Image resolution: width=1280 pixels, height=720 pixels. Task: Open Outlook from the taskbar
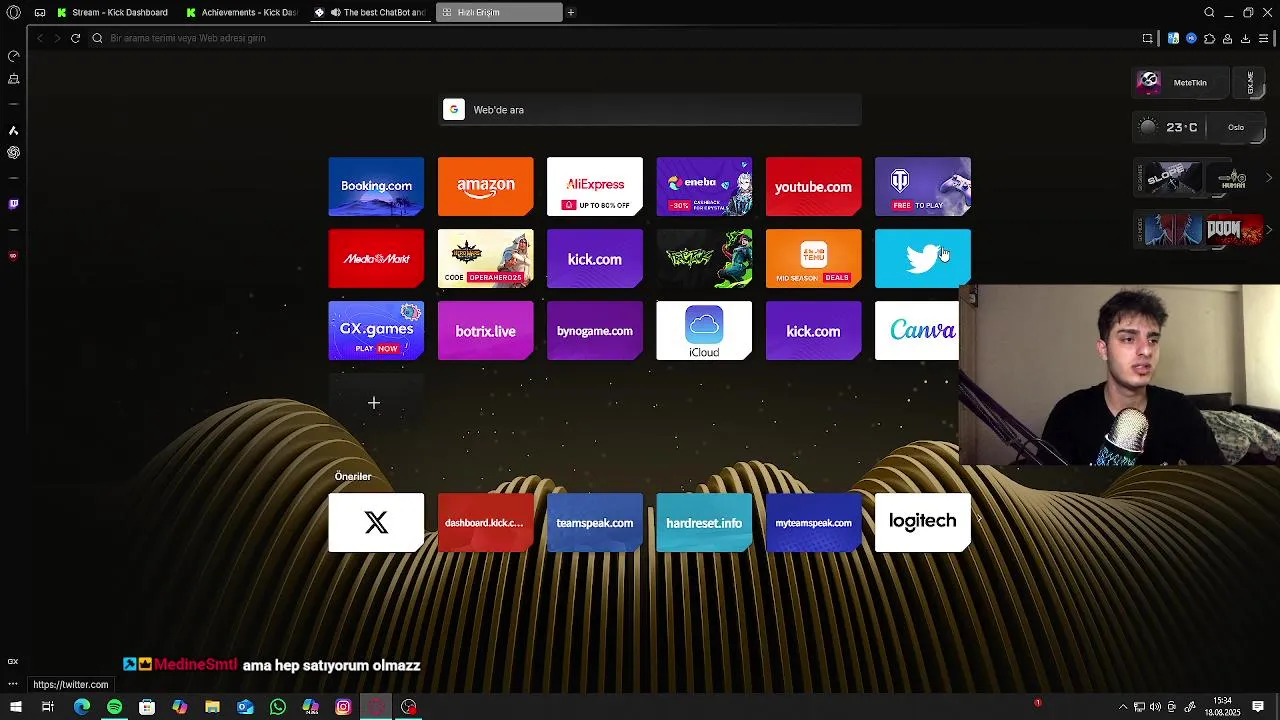tap(245, 707)
